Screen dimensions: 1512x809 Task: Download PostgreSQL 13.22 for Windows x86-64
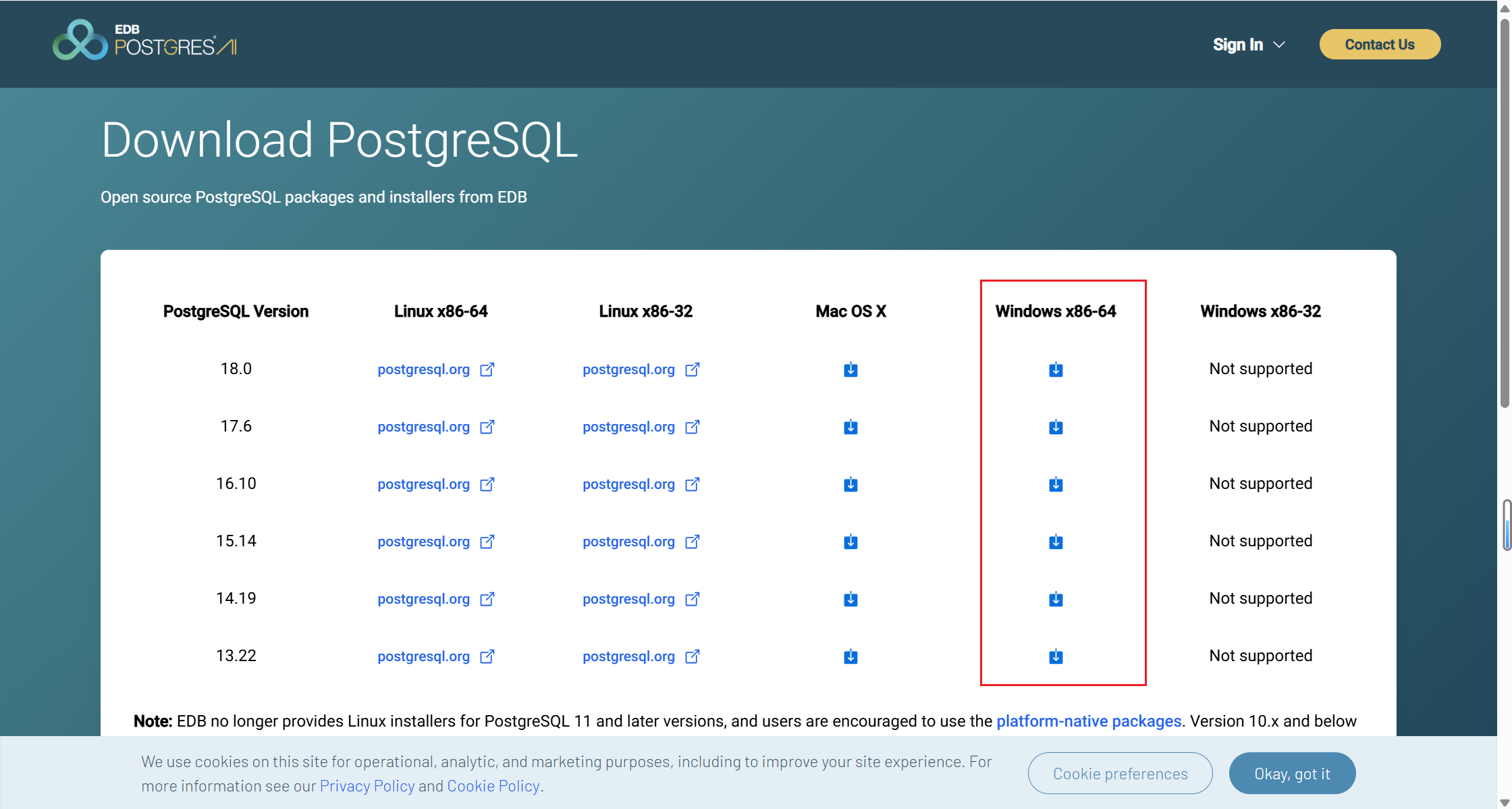pyautogui.click(x=1056, y=656)
